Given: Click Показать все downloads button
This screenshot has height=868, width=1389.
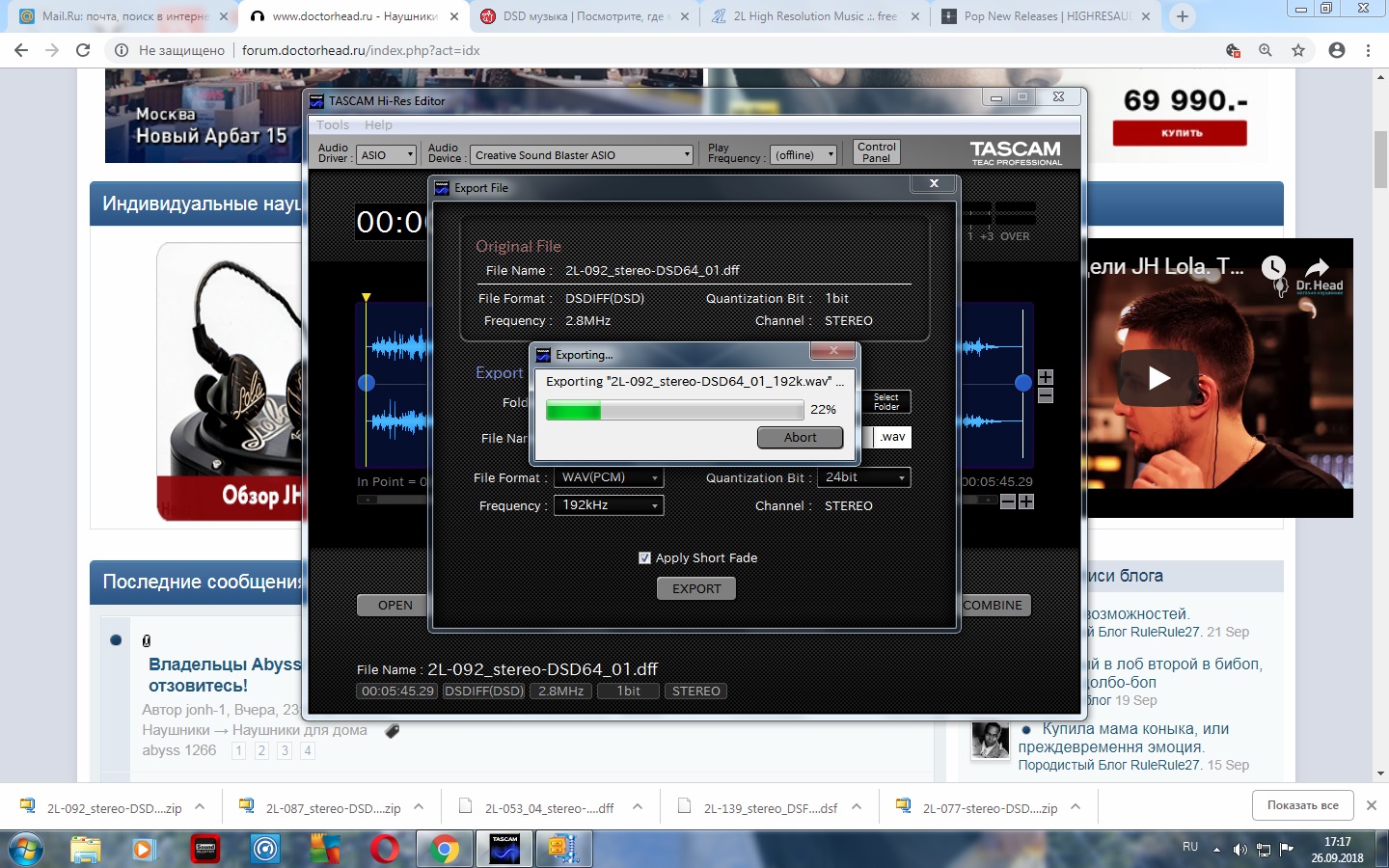Looking at the screenshot, I should click(x=1302, y=805).
